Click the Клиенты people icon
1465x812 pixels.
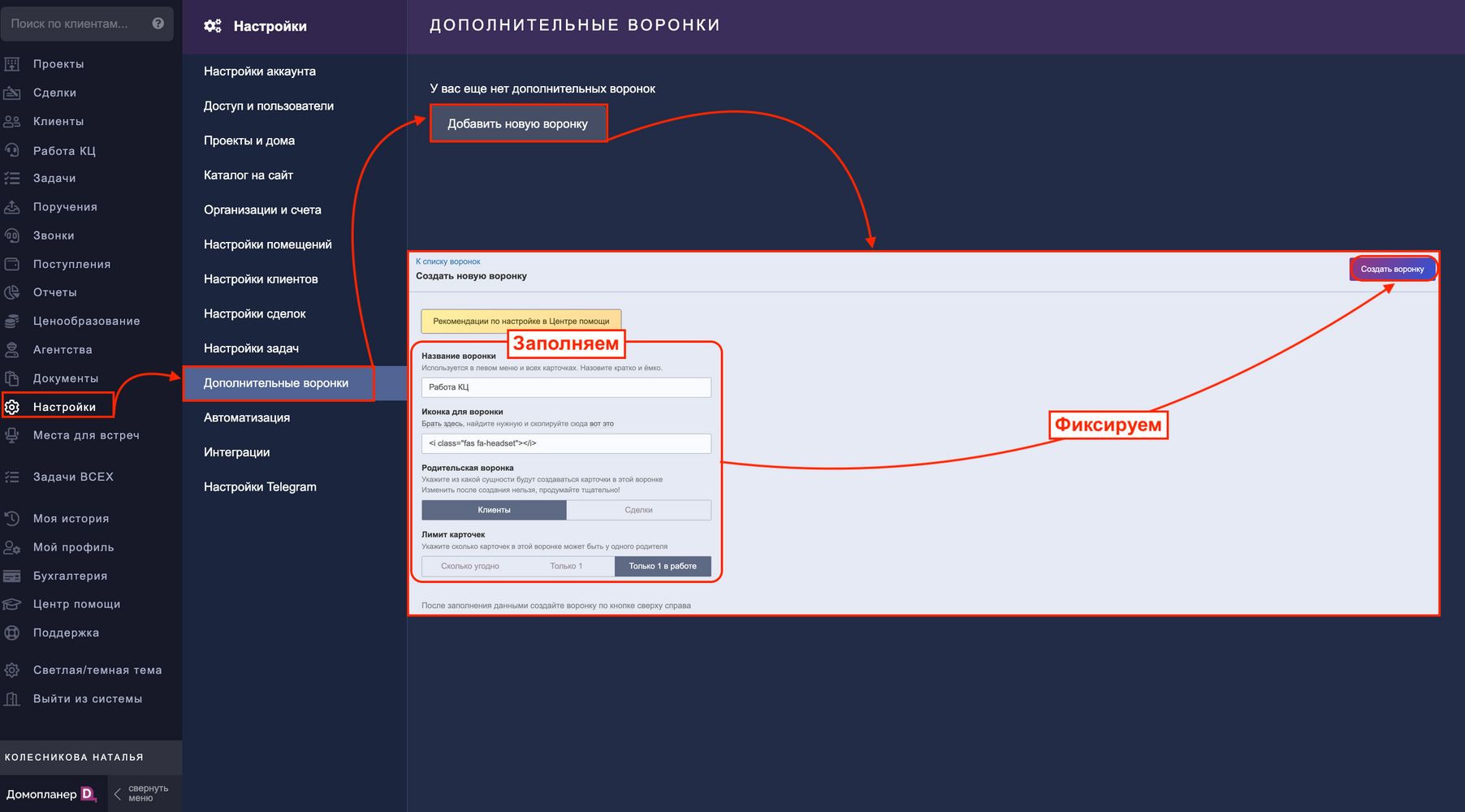(x=12, y=122)
